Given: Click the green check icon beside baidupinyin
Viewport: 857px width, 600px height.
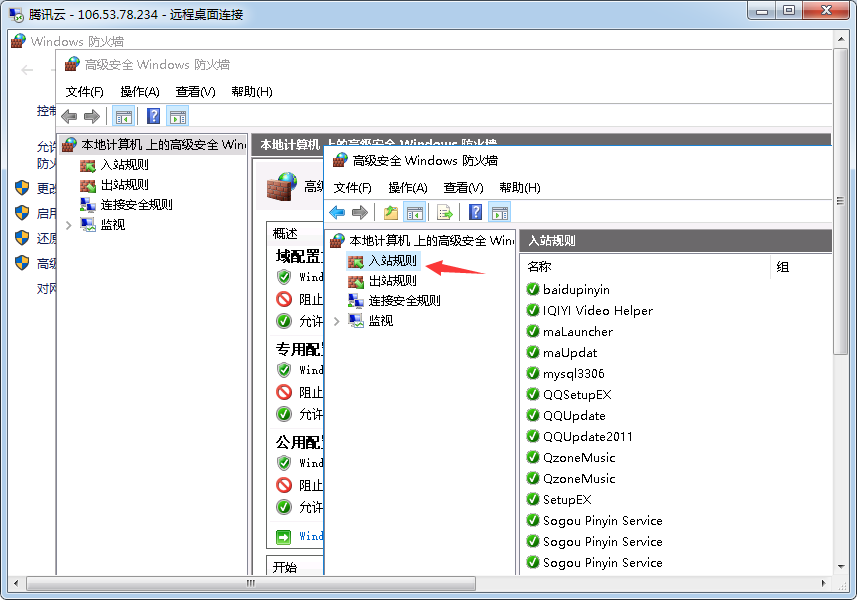Looking at the screenshot, I should pos(533,289).
